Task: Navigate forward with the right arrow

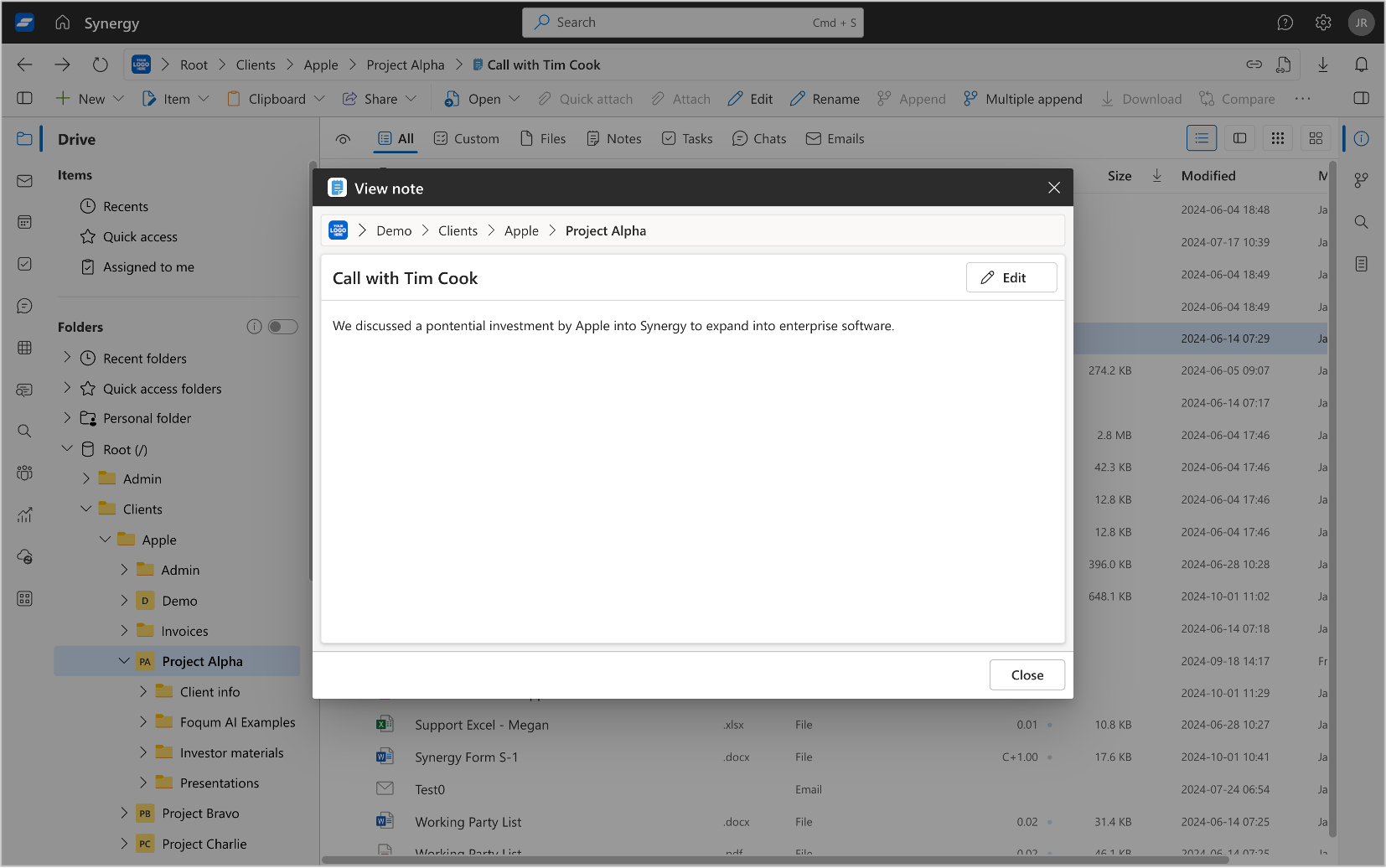Action: pyautogui.click(x=63, y=65)
